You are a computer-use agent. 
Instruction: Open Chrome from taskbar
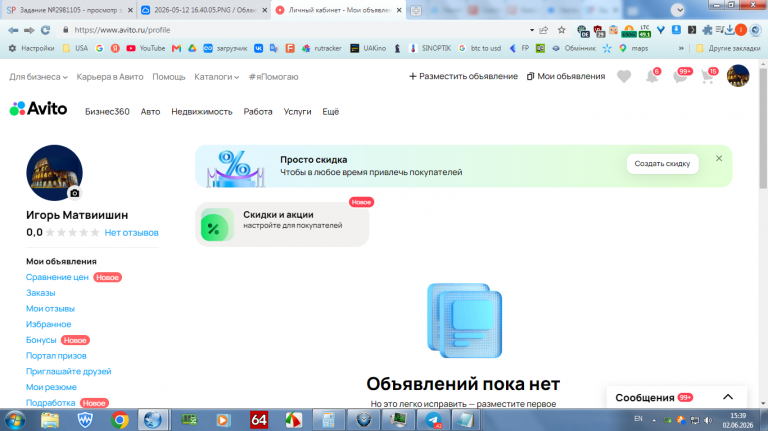(120, 420)
